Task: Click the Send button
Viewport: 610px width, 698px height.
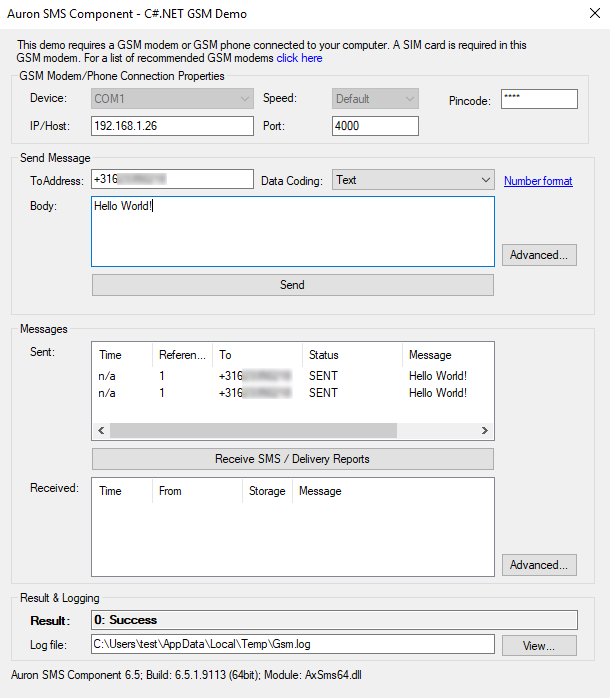Action: coord(292,285)
